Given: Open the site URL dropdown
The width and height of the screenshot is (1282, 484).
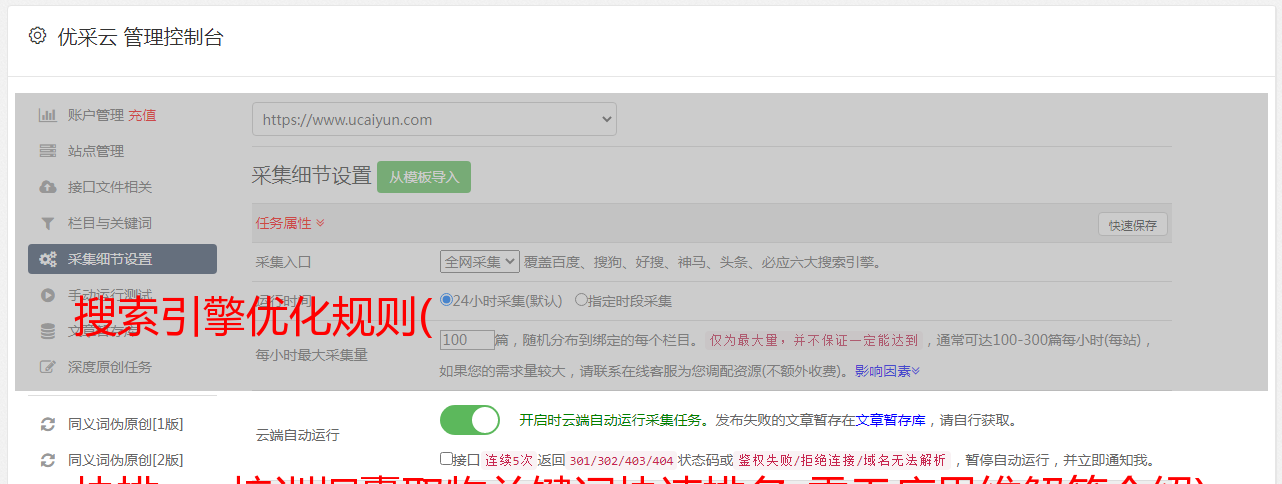Looking at the screenshot, I should pos(434,119).
